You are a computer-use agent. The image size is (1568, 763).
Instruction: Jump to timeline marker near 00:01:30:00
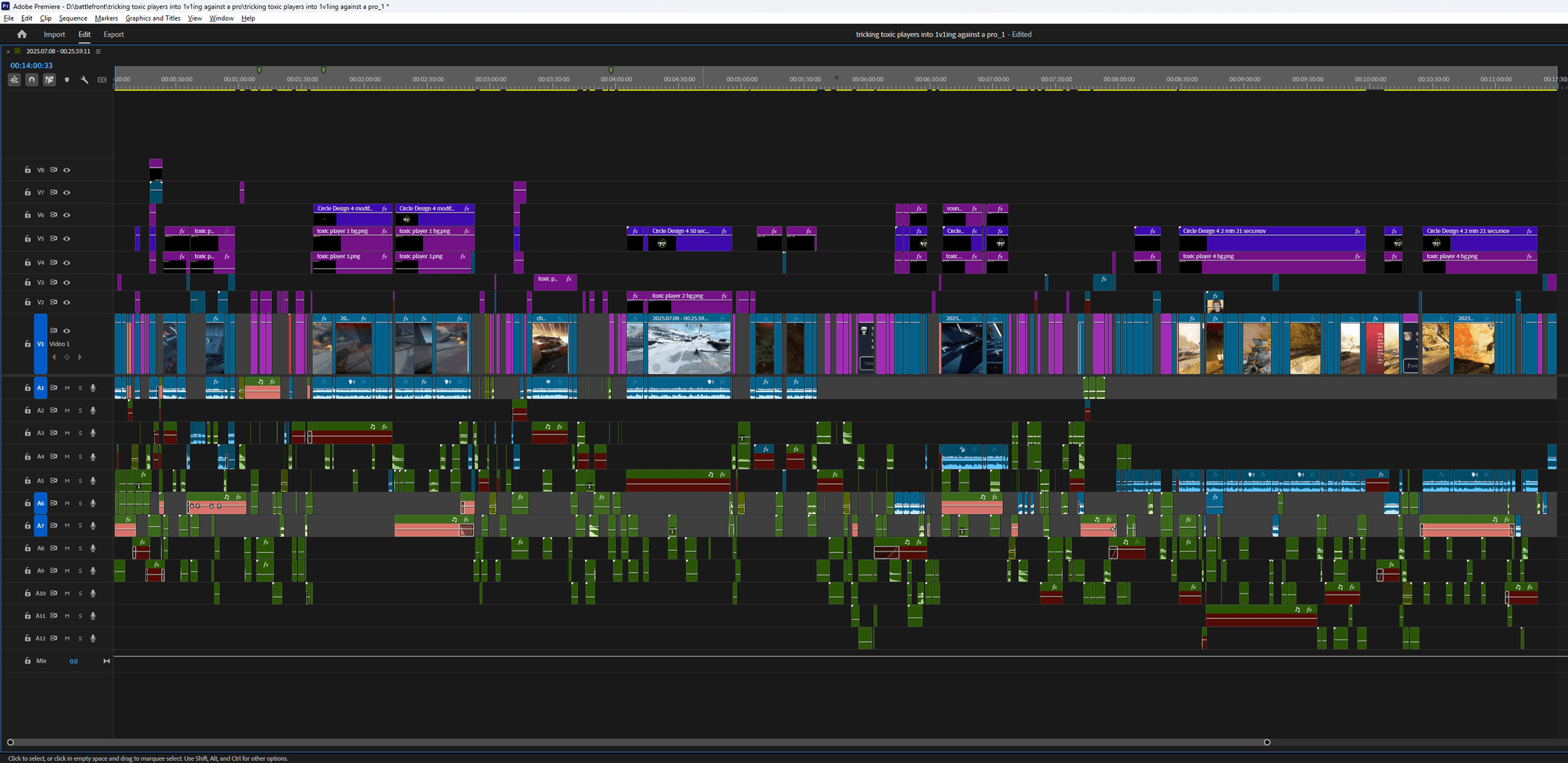pos(323,70)
